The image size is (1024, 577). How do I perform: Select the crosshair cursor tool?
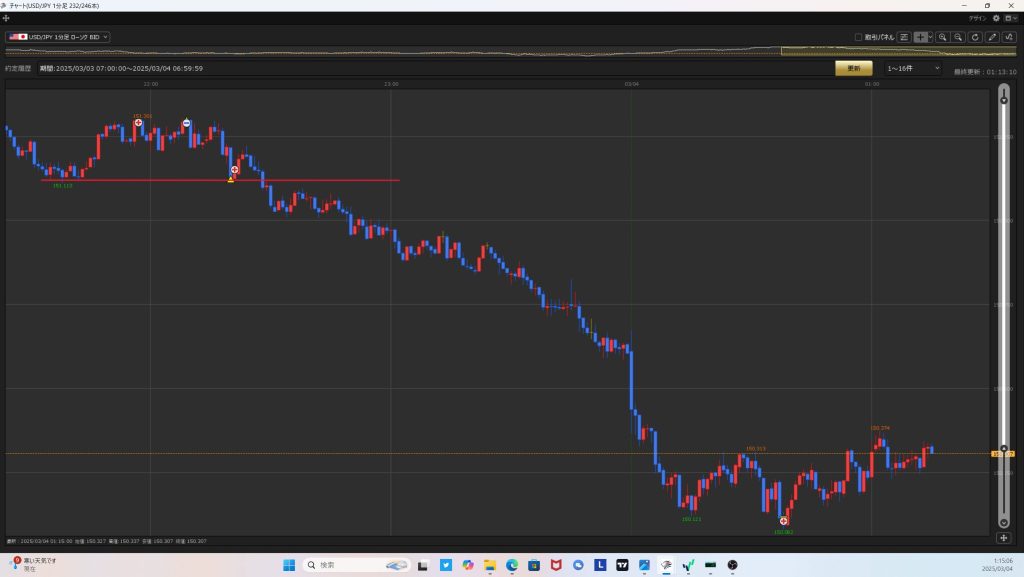tap(920, 37)
